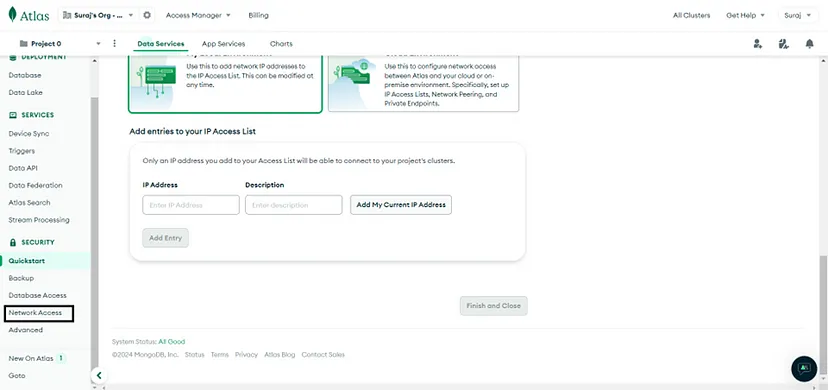Focus the Description input field
Image resolution: width=828 pixels, height=390 pixels.
point(294,205)
